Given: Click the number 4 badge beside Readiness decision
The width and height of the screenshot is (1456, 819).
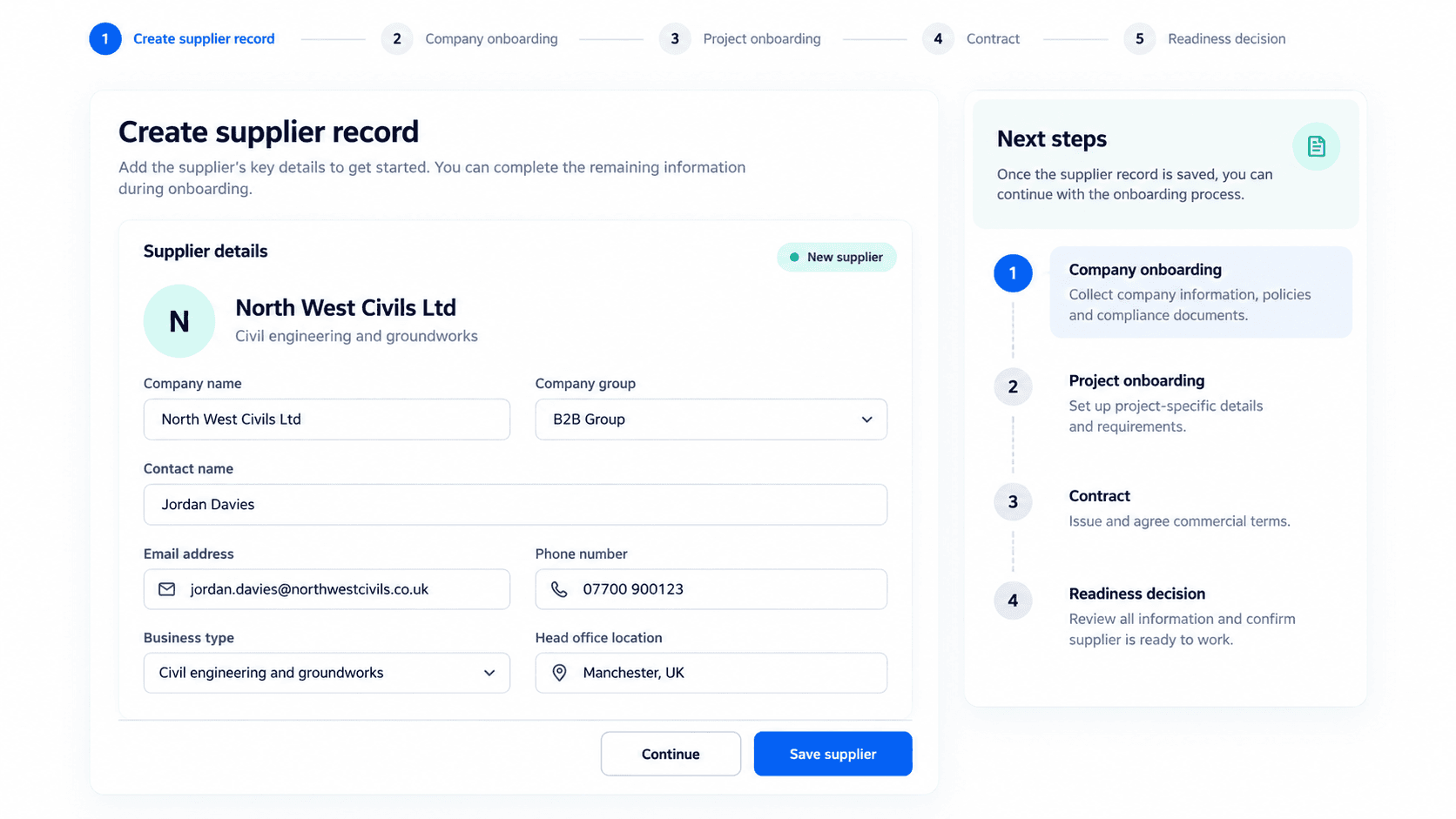Looking at the screenshot, I should [x=1013, y=601].
